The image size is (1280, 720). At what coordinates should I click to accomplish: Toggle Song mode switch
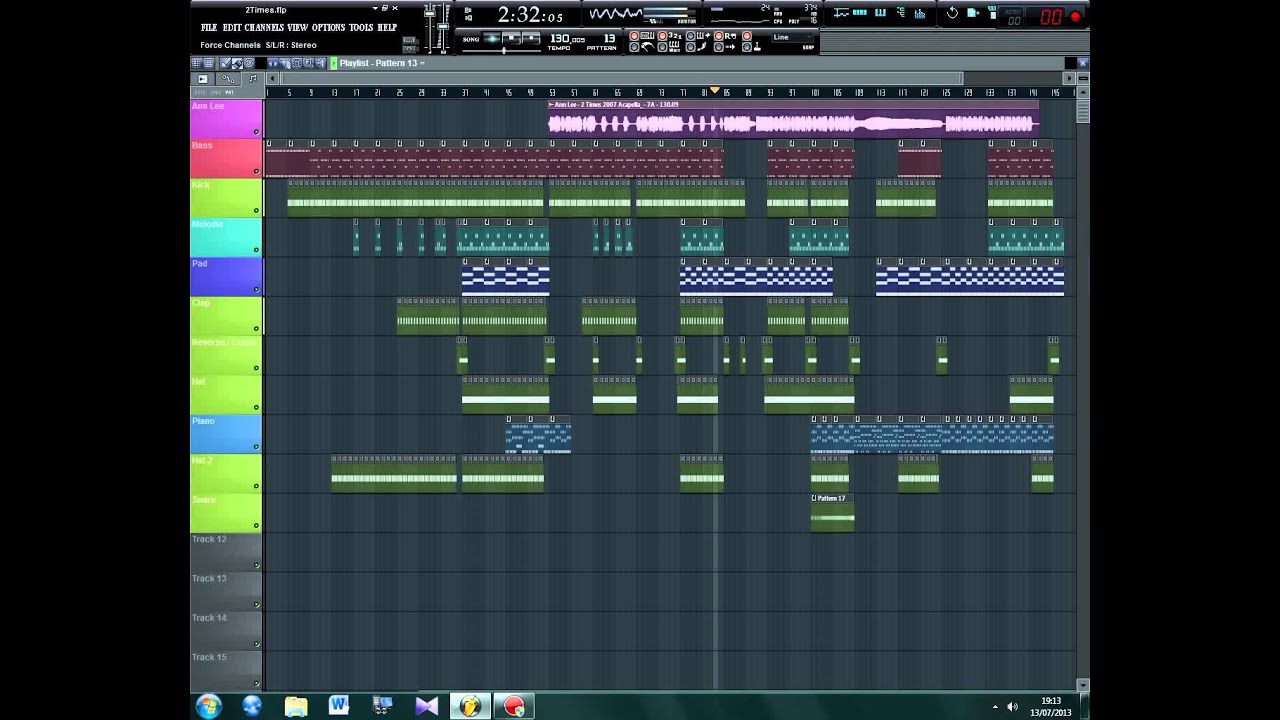(471, 39)
